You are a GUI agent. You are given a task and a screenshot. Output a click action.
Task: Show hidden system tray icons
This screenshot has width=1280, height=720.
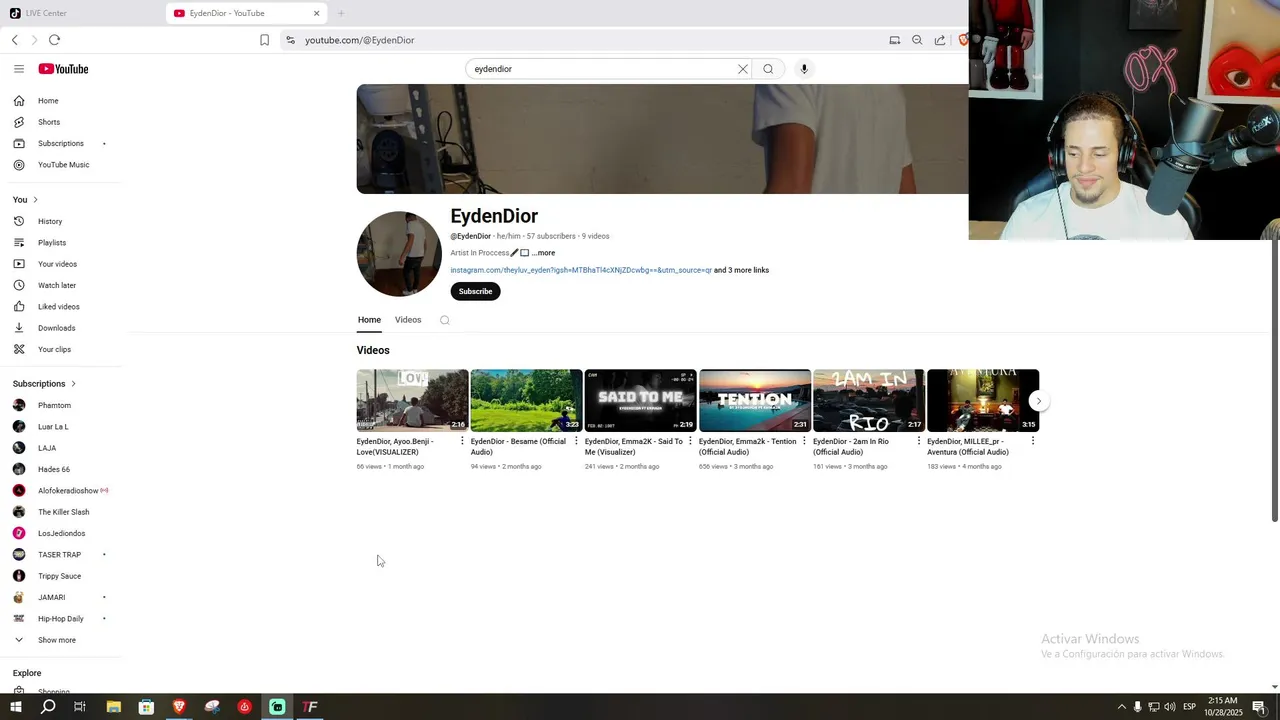pyautogui.click(x=1121, y=707)
